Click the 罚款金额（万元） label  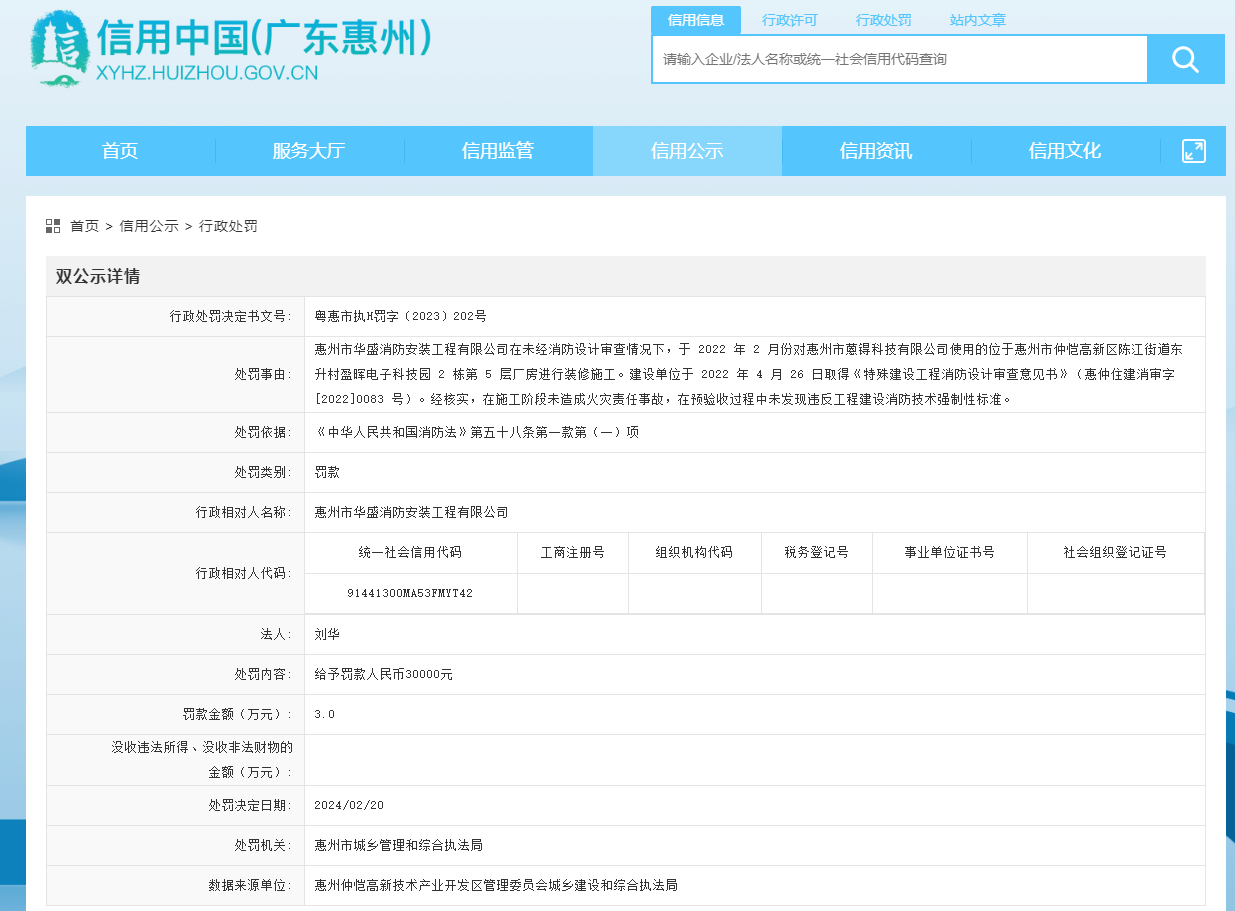pos(237,714)
